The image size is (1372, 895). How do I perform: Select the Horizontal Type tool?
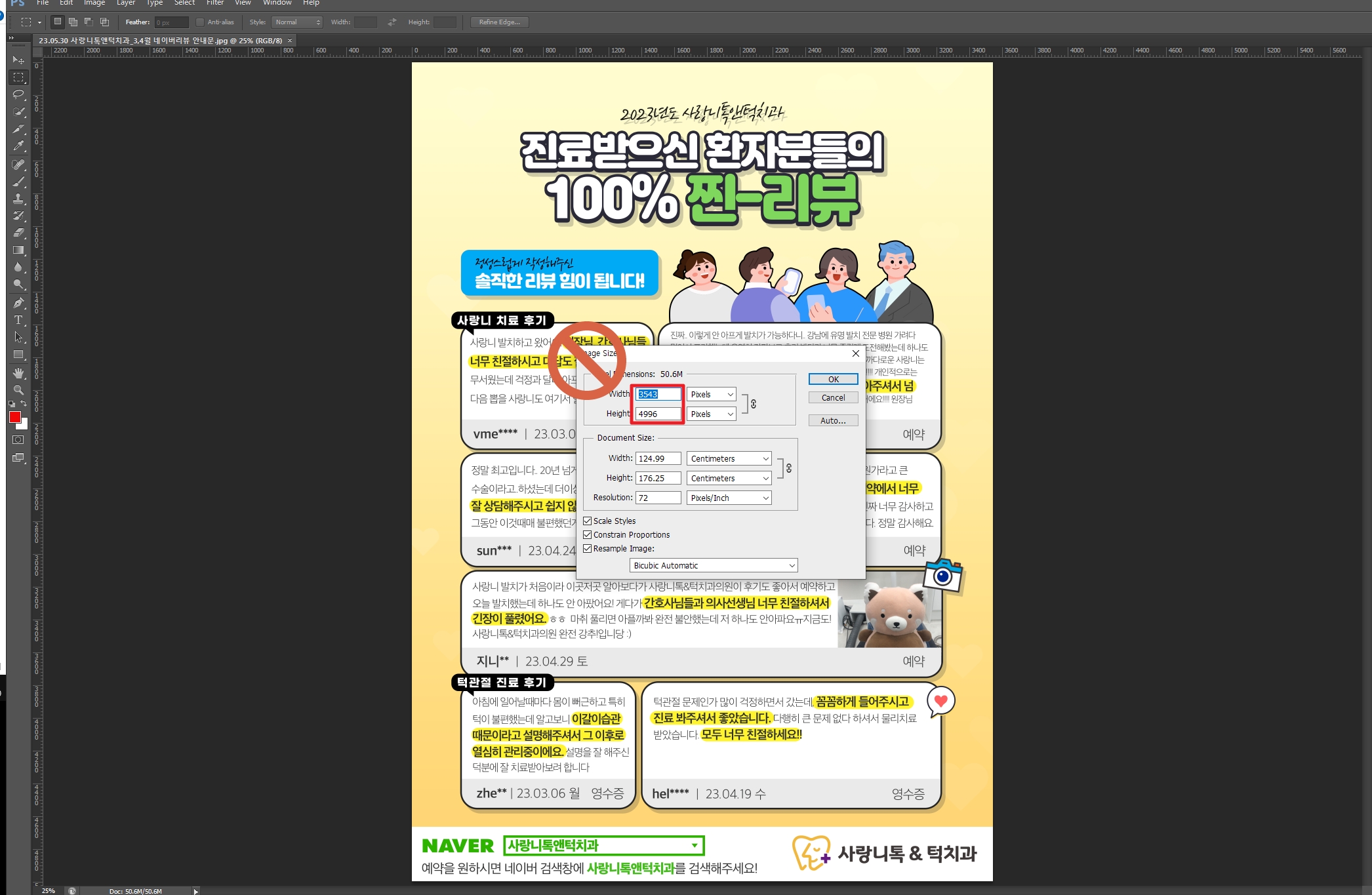click(18, 320)
